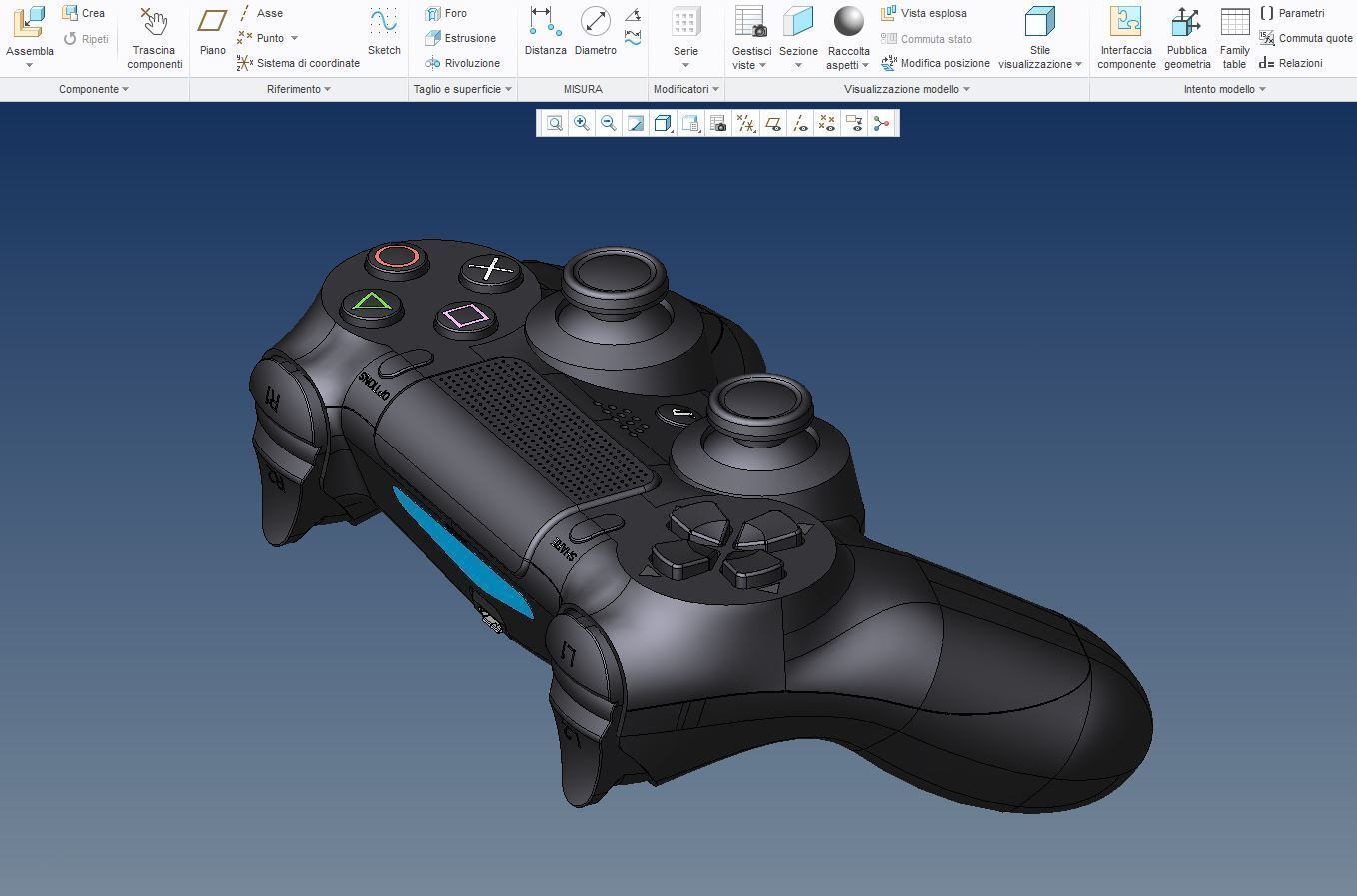This screenshot has height=896, width=1357.
Task: Click Modifica posizione
Action: (935, 63)
